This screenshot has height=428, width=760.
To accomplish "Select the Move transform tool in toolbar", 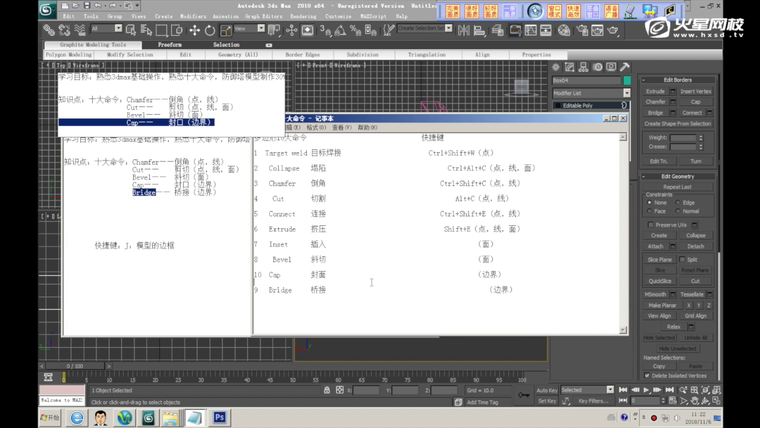I will click(195, 30).
